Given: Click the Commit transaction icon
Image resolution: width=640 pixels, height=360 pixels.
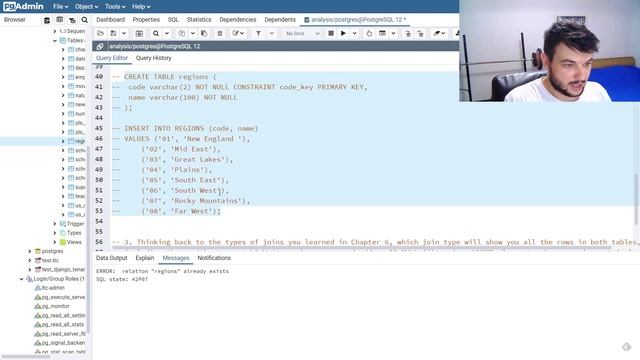Looking at the screenshot, I should [408, 33].
